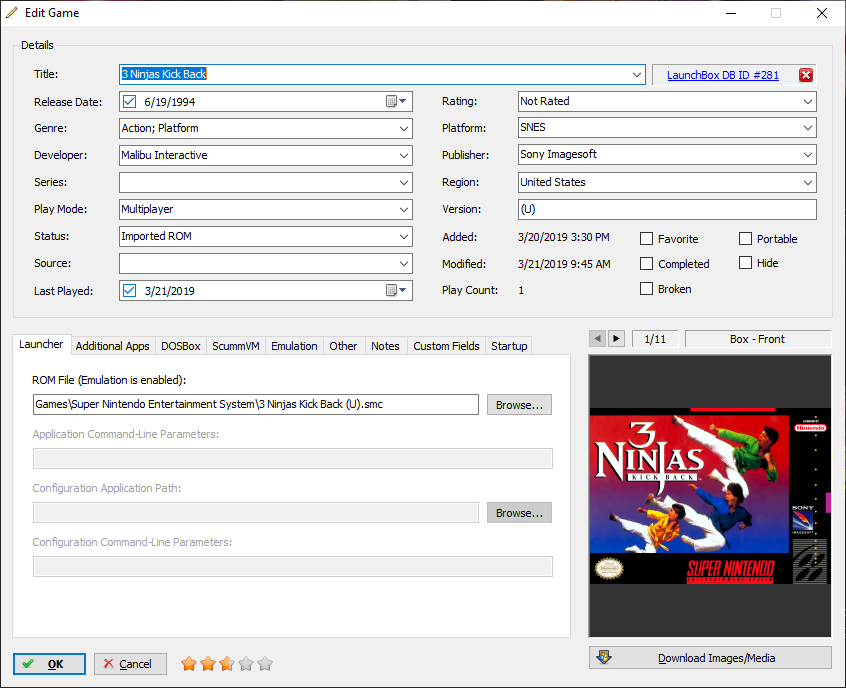Remove the LaunchBox DB ID link with the red X
The image size is (846, 688).
pos(806,75)
